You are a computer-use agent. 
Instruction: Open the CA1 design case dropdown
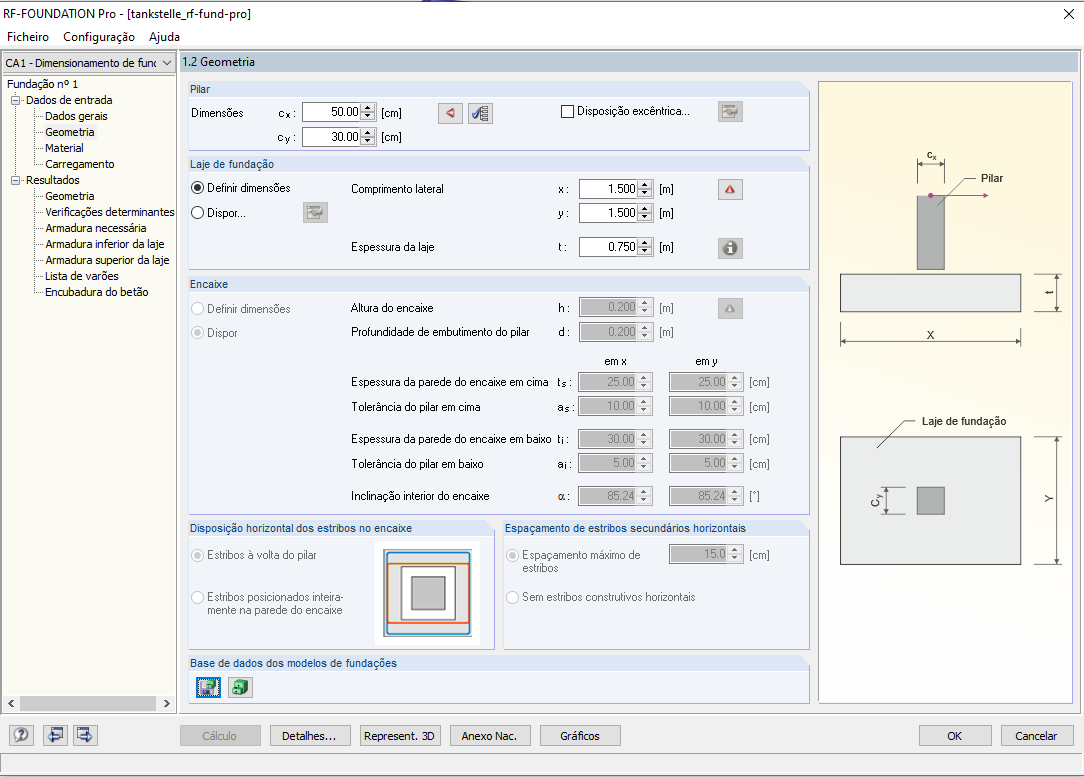tap(168, 62)
